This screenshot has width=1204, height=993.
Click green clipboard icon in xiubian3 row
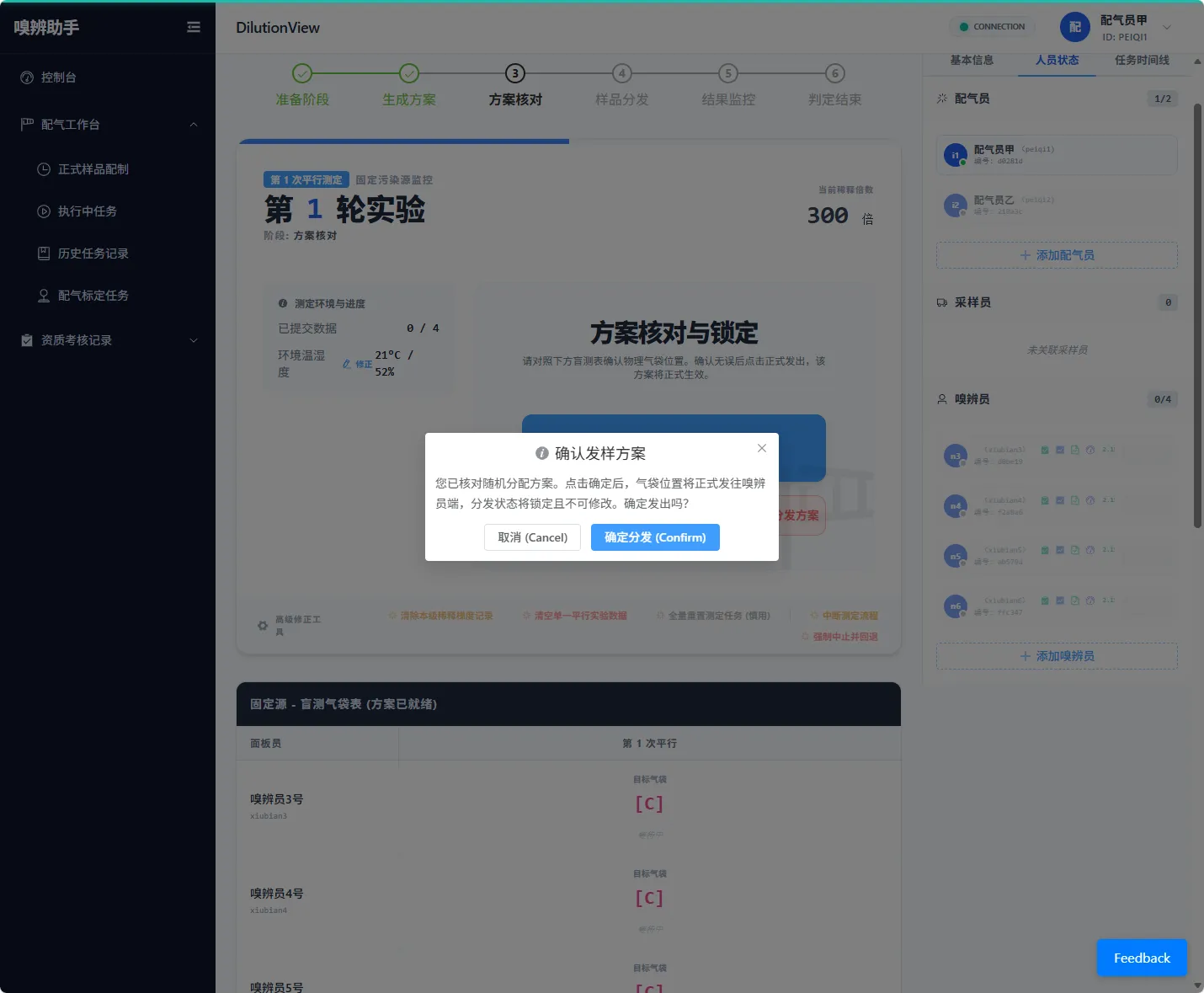tap(1045, 450)
